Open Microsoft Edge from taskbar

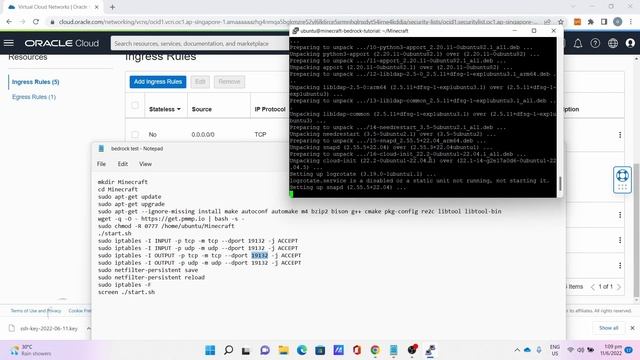[302, 350]
